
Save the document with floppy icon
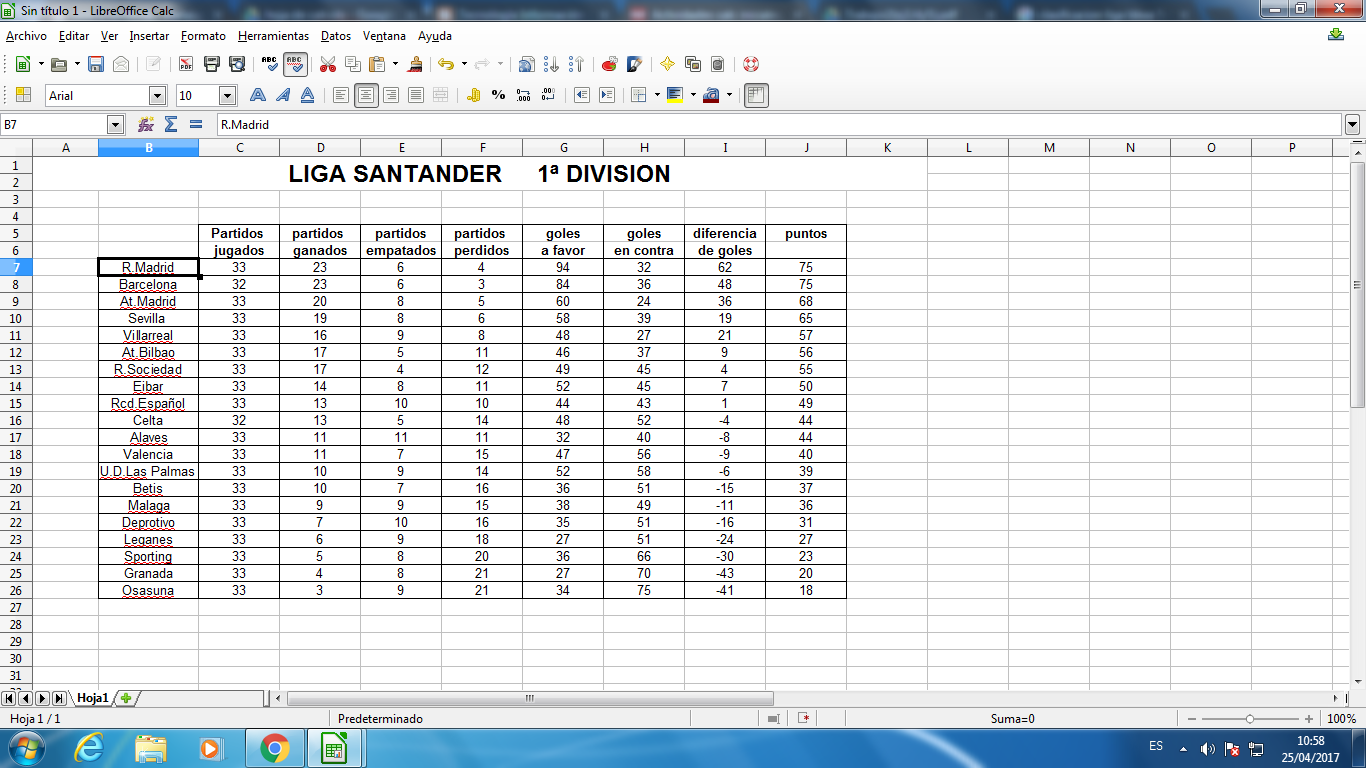click(x=96, y=64)
